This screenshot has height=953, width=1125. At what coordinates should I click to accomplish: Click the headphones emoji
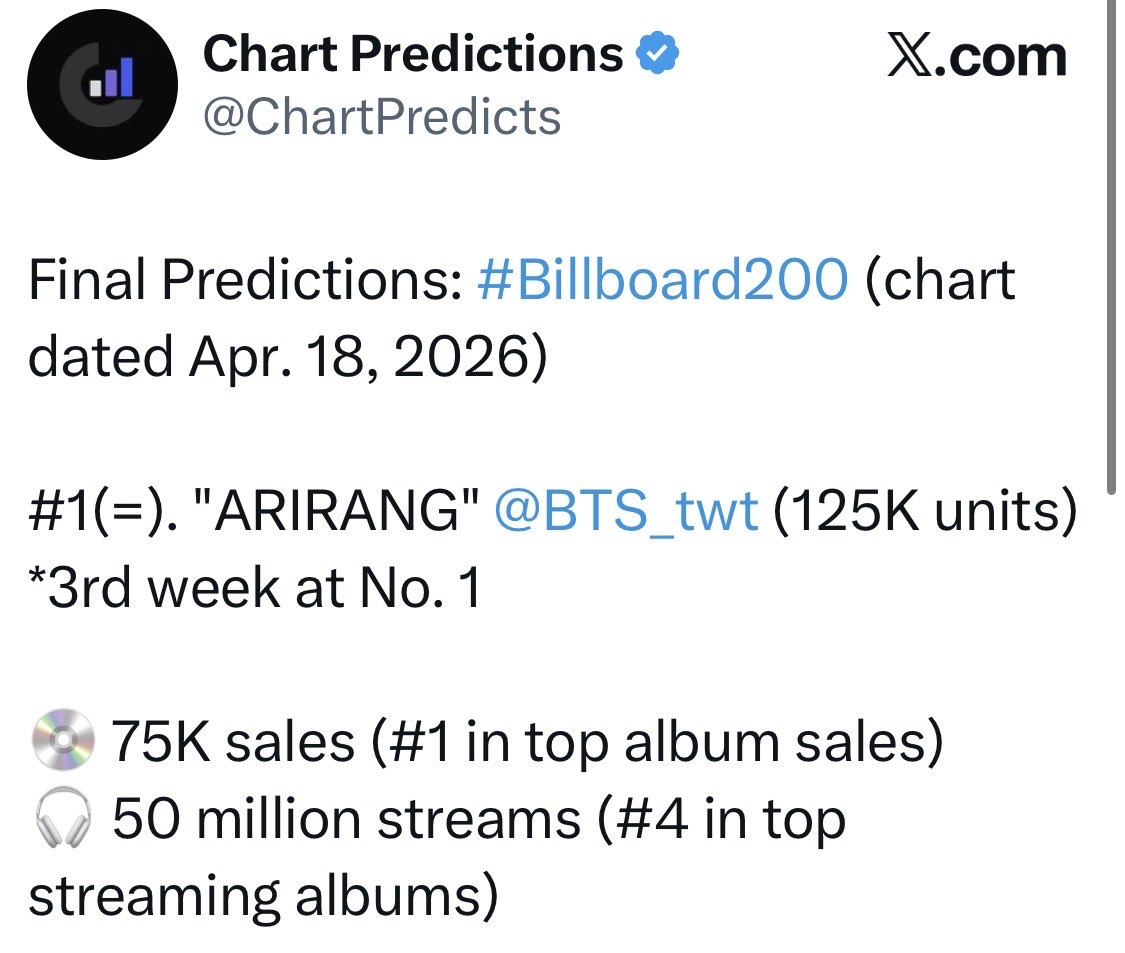point(64,817)
